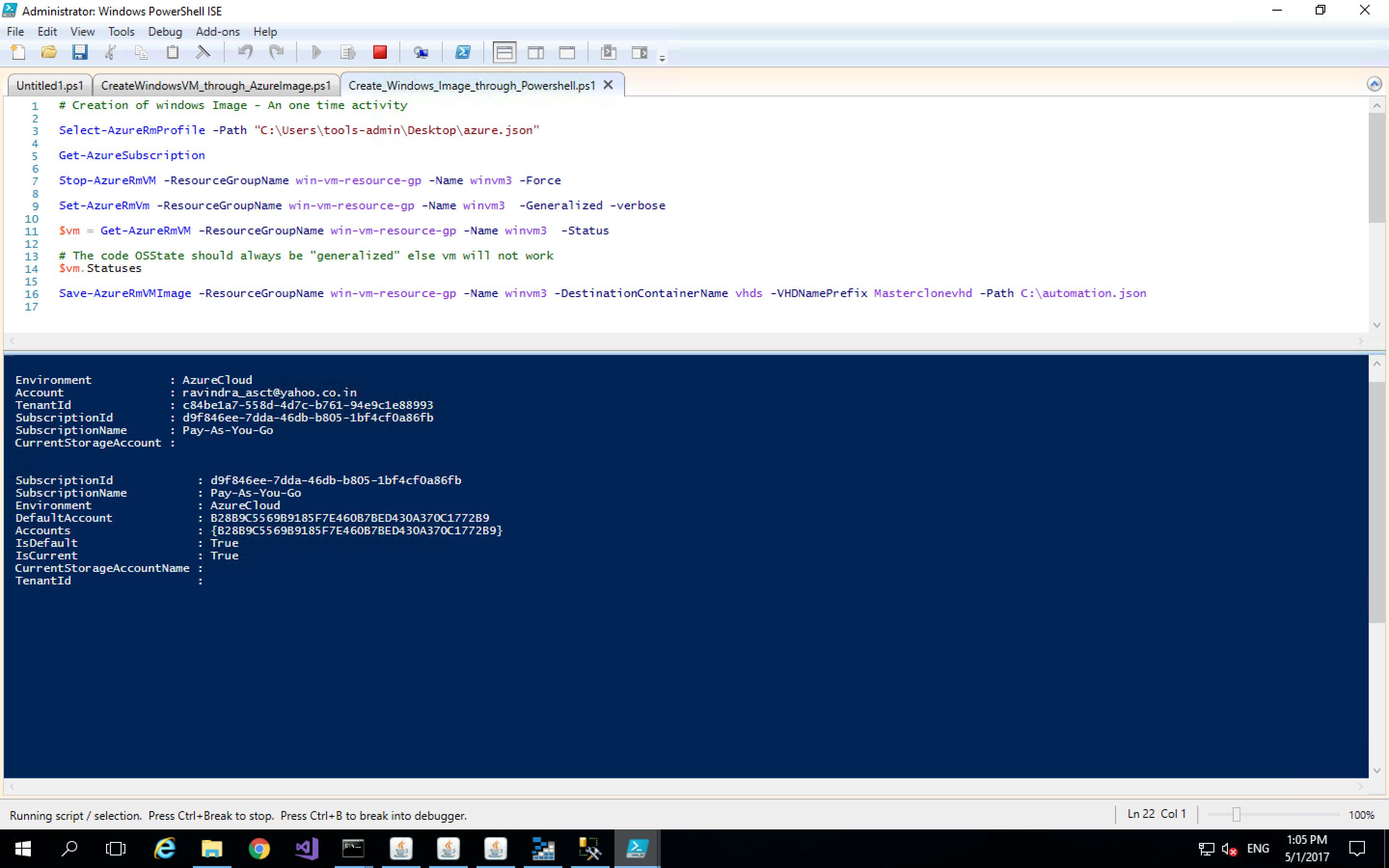The height and width of the screenshot is (868, 1389).
Task: Click the Ln 22 Col 1 status indicator
Action: click(x=1156, y=814)
